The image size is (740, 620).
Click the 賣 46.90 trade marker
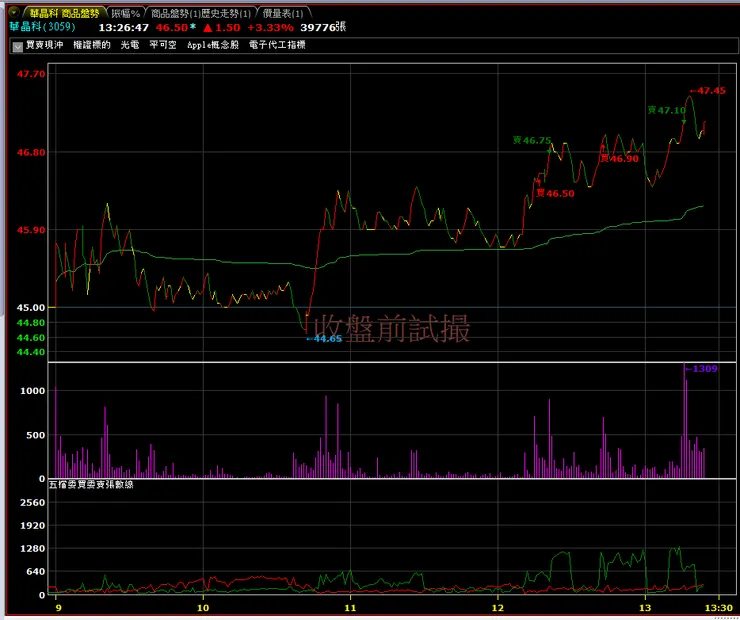pyautogui.click(x=619, y=159)
